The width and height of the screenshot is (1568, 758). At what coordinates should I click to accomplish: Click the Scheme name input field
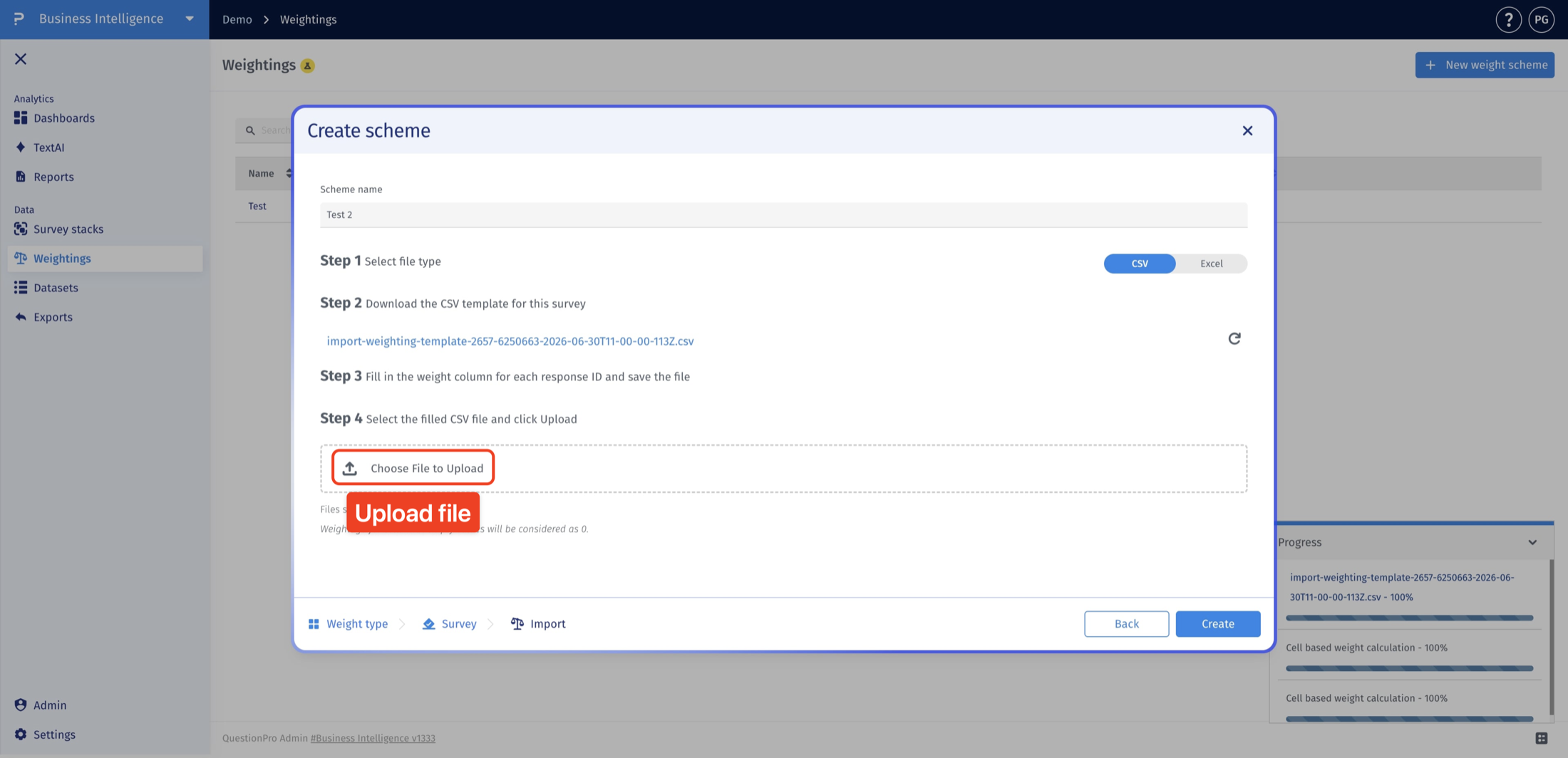click(x=783, y=214)
